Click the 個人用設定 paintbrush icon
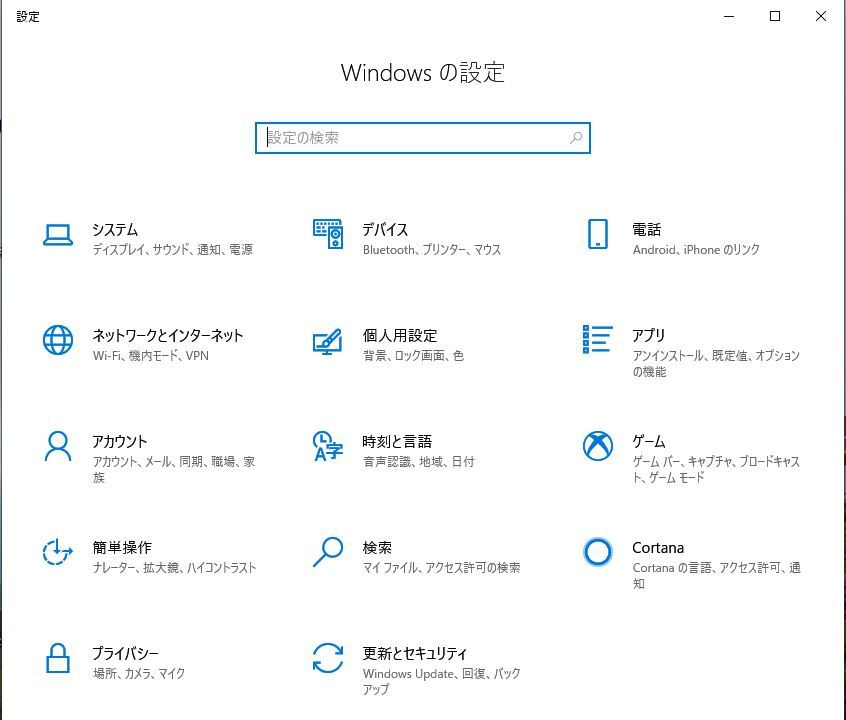The image size is (846, 720). click(x=328, y=342)
